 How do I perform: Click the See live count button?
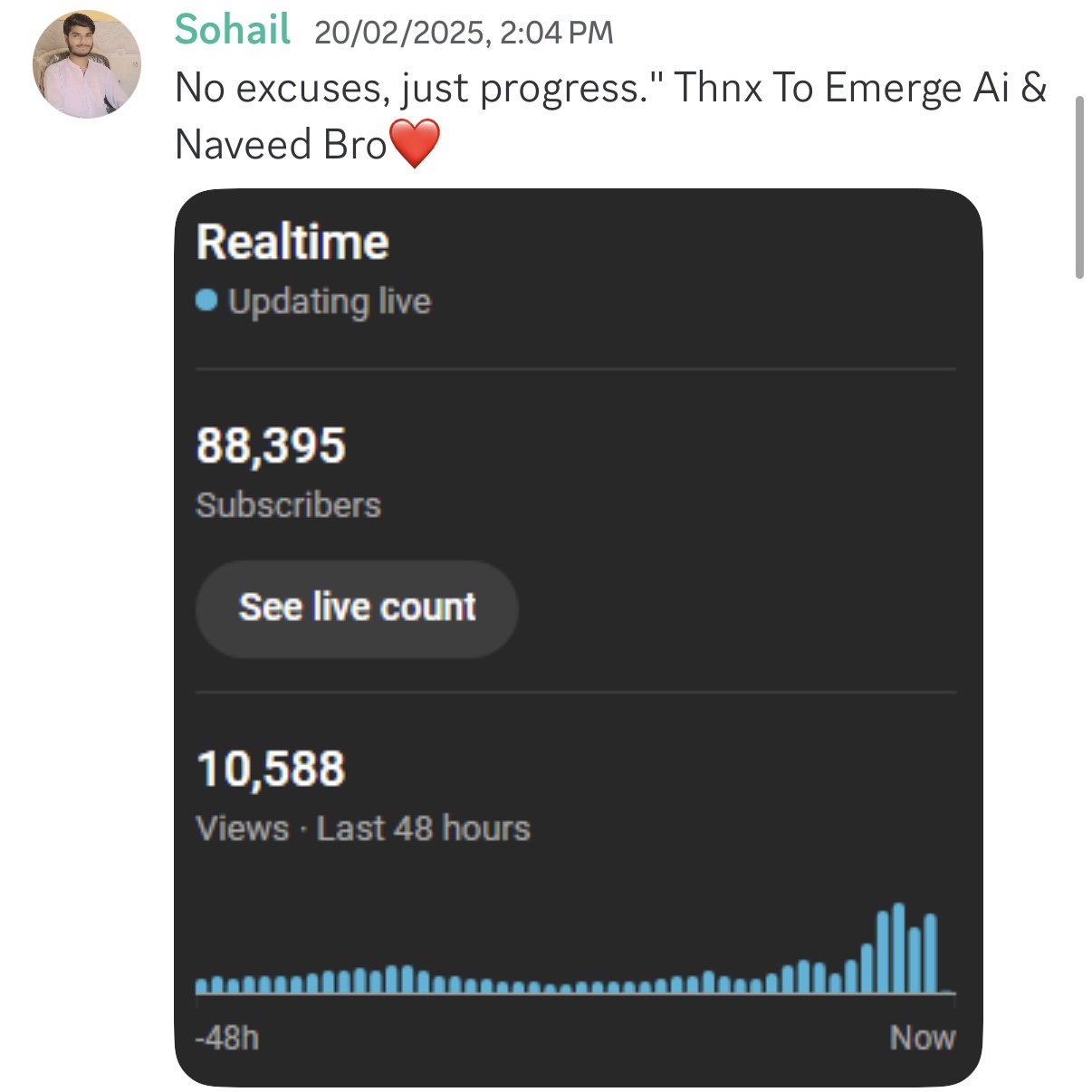point(357,608)
